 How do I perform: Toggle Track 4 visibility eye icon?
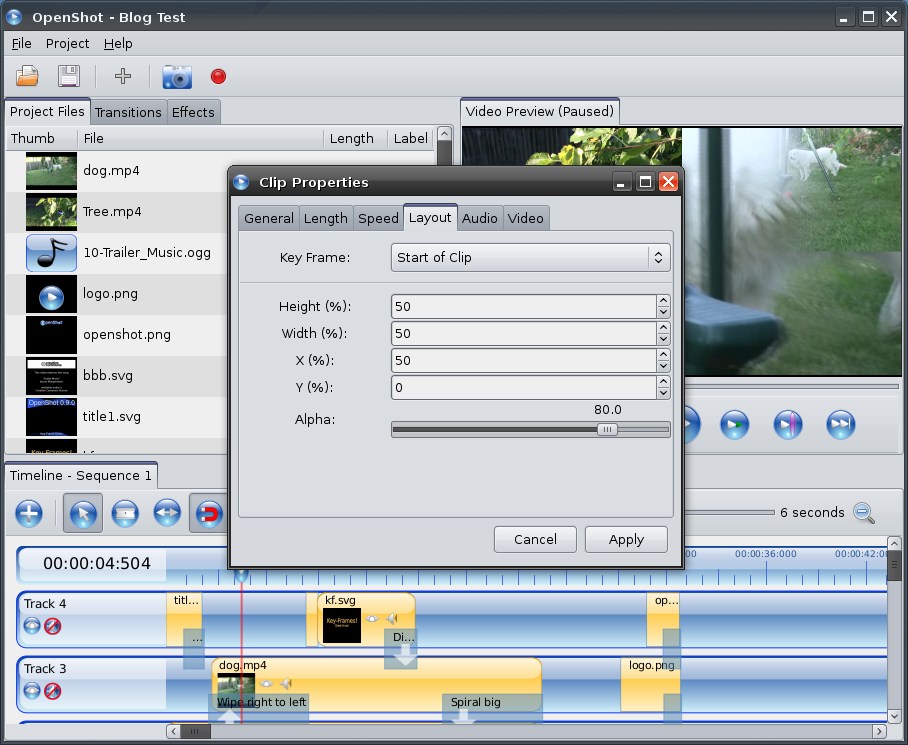(x=33, y=625)
